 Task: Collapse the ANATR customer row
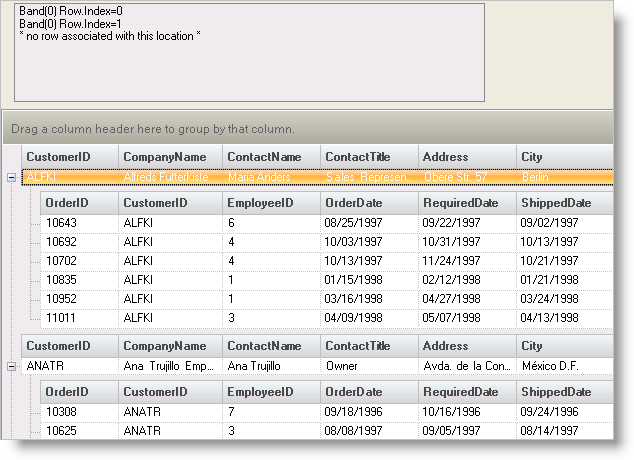tap(11, 366)
